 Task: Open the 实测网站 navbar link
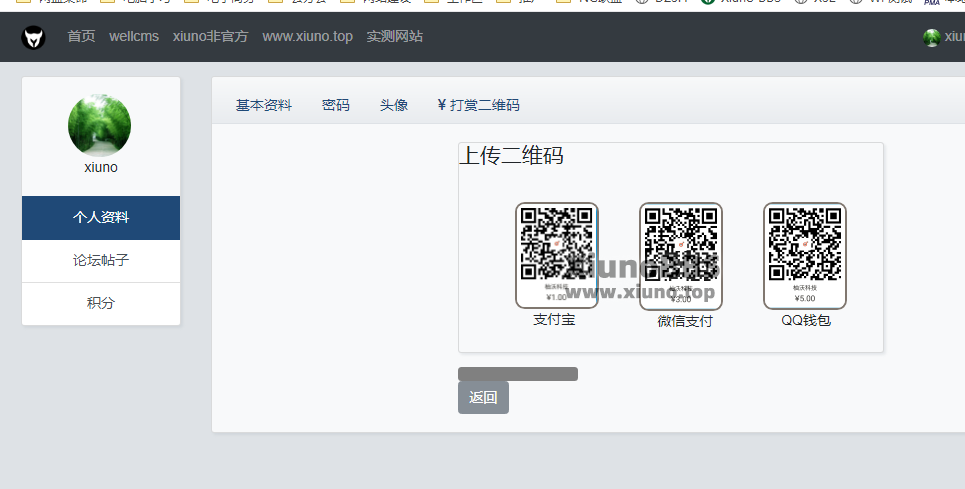(394, 36)
